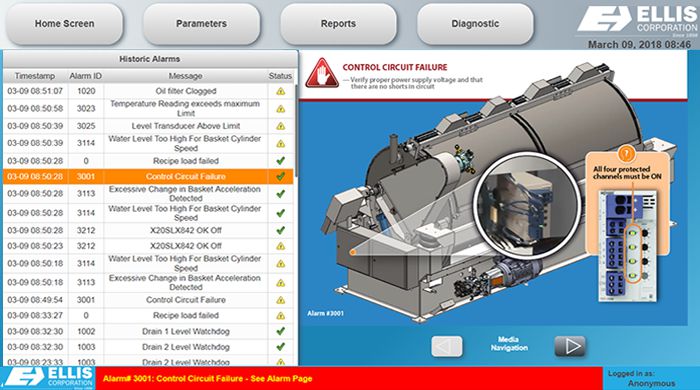Go to previous media slide arrow

pyautogui.click(x=447, y=346)
